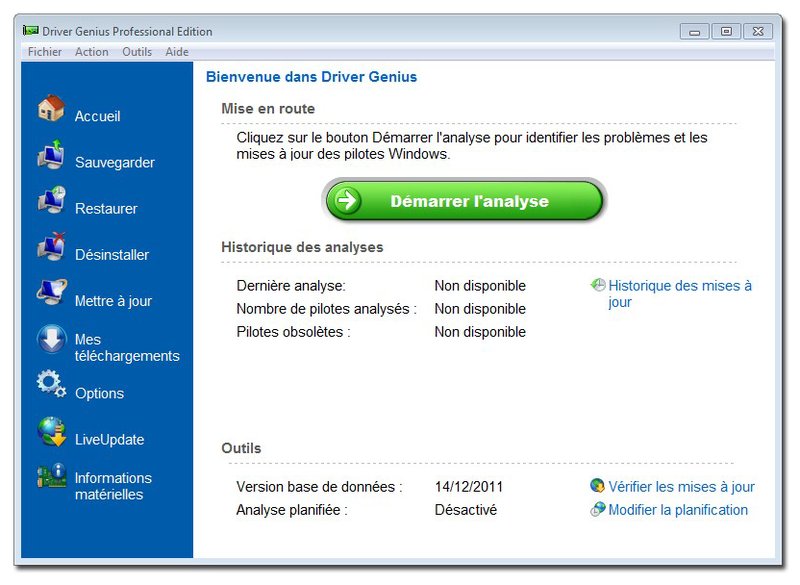Open the Accueil home page
The width and height of the screenshot is (800, 585).
(x=97, y=115)
